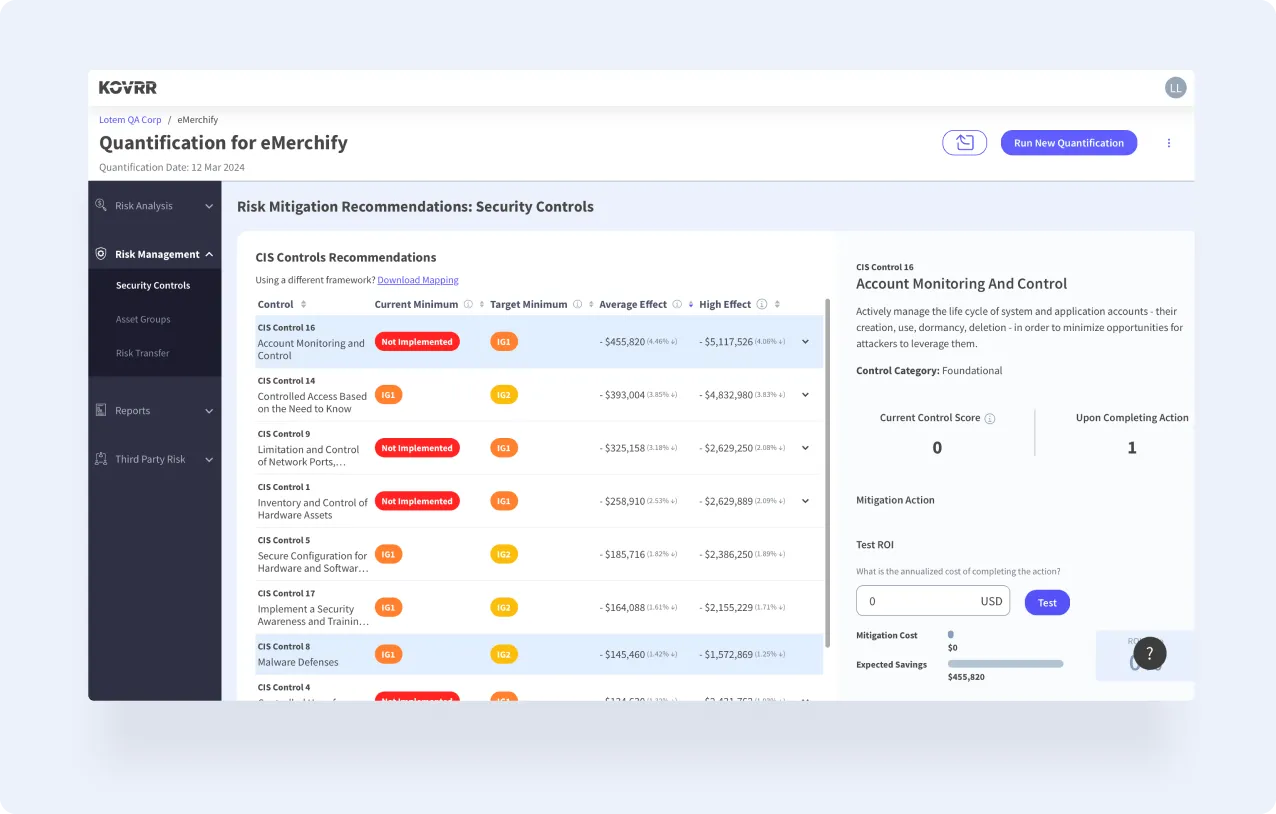The width and height of the screenshot is (1276, 814).
Task: Open Reports via its document icon
Action: click(100, 410)
